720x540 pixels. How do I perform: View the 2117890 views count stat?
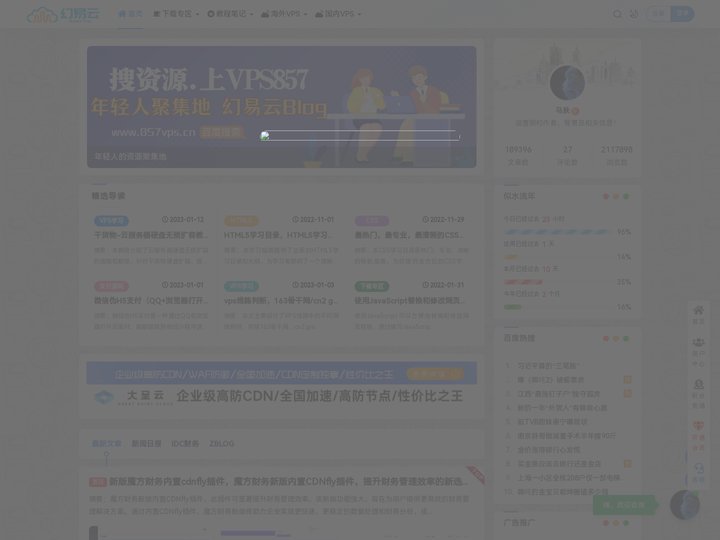tap(617, 155)
